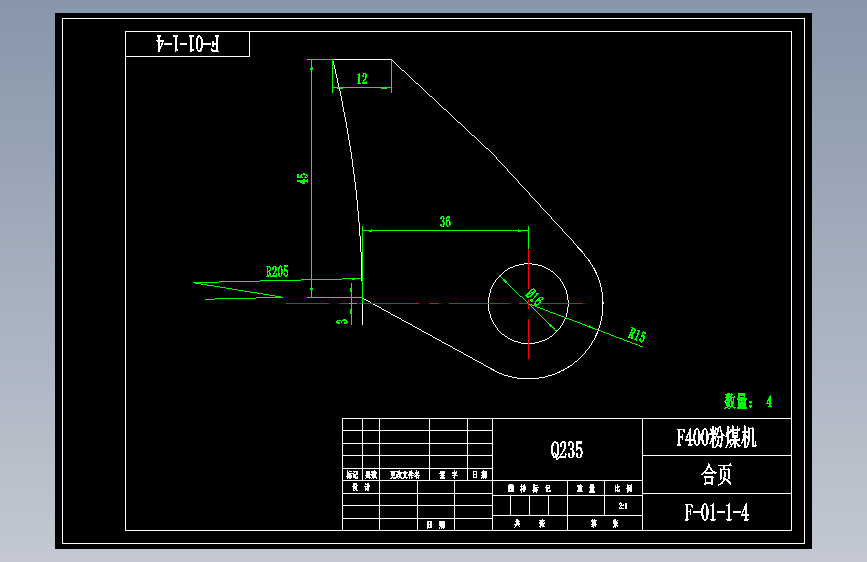Select the 比例 header cell
Image resolution: width=867 pixels, height=562 pixels.
(x=623, y=488)
